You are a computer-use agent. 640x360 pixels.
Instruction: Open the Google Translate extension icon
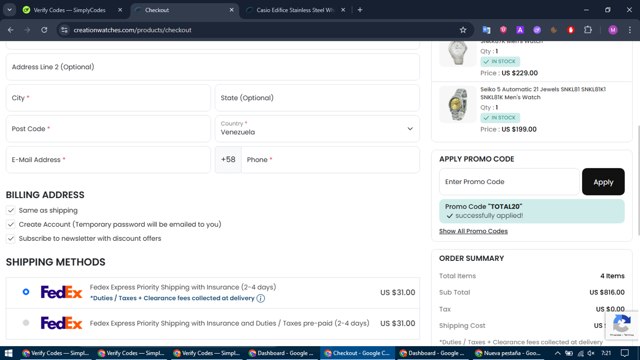[x=486, y=30]
